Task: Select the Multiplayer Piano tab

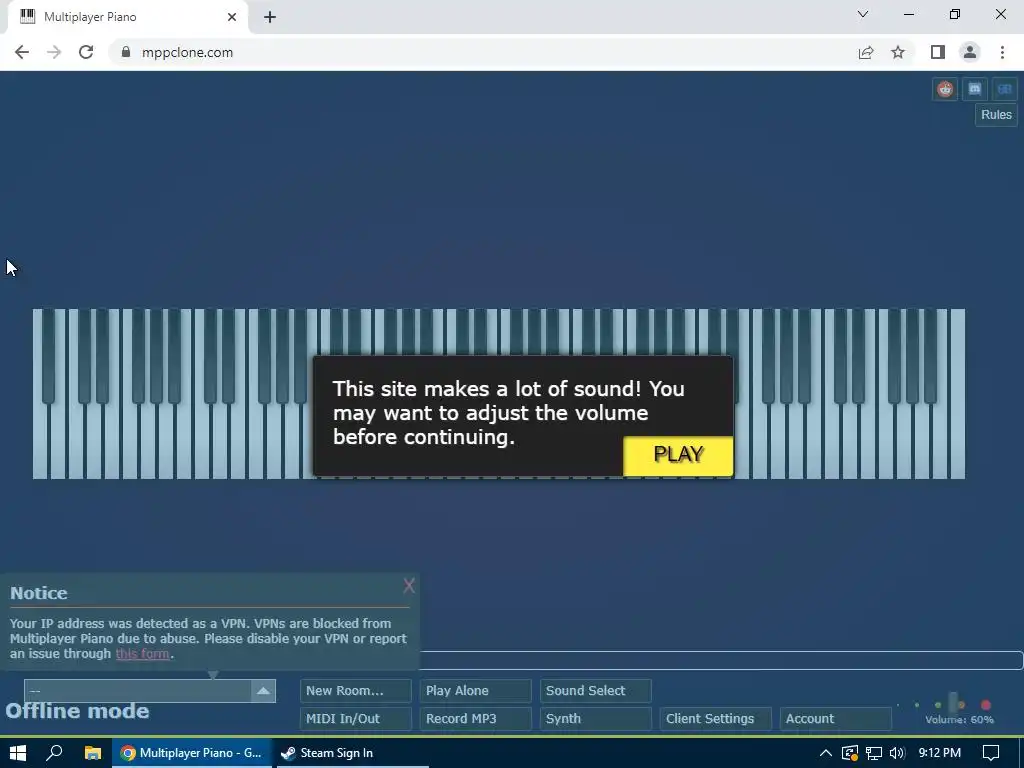Action: coord(127,17)
